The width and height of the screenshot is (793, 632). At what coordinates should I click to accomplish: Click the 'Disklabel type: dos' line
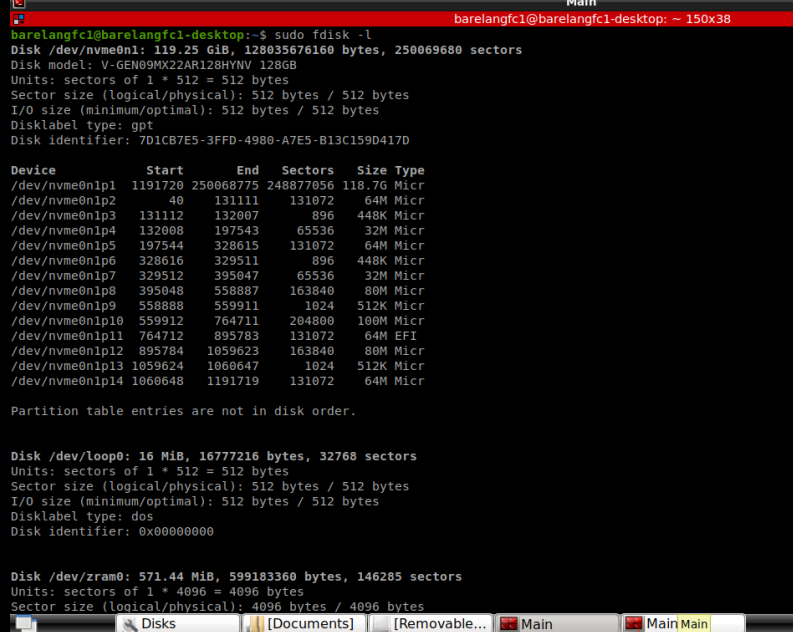(x=82, y=517)
